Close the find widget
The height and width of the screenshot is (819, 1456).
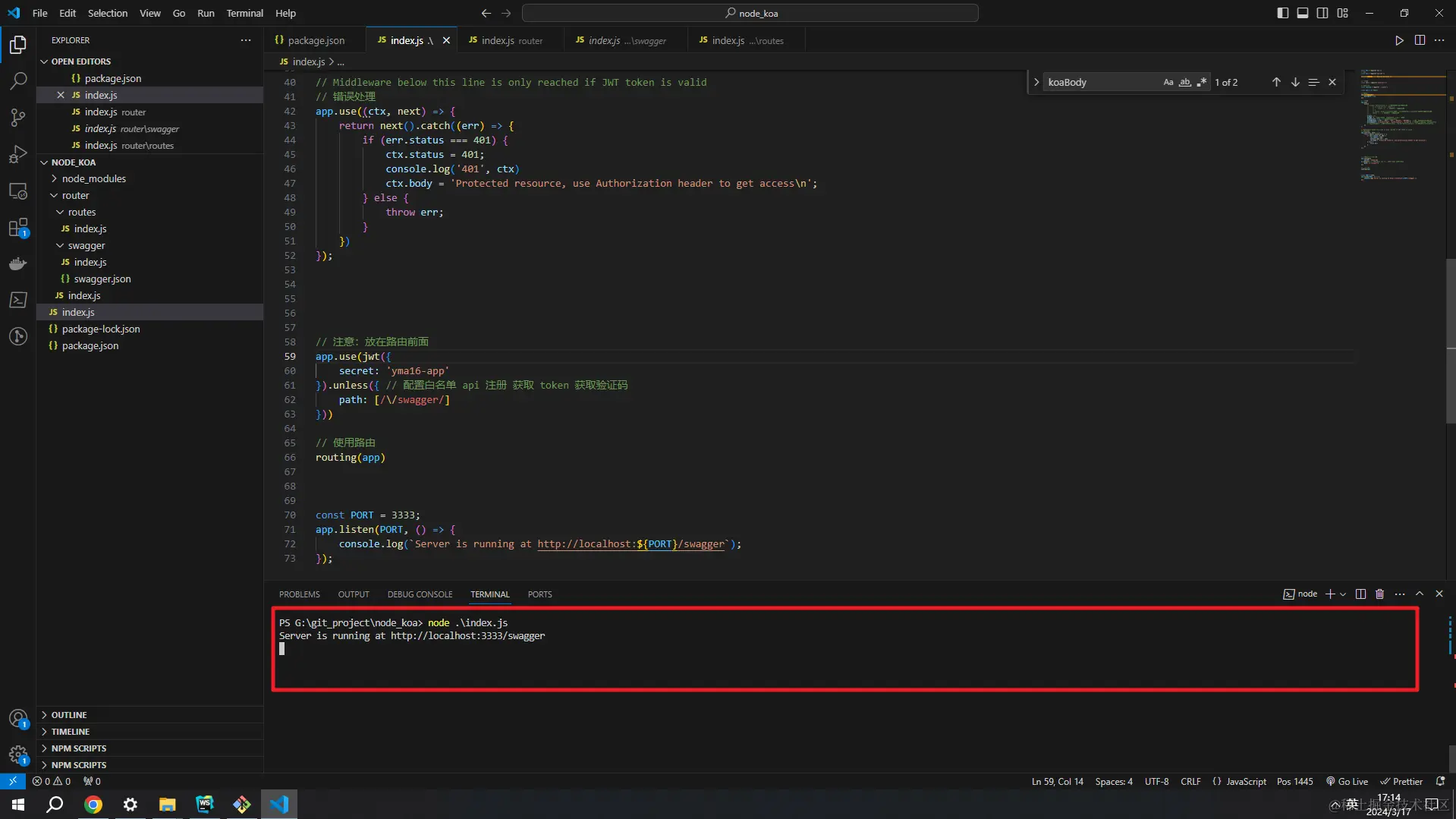point(1332,82)
